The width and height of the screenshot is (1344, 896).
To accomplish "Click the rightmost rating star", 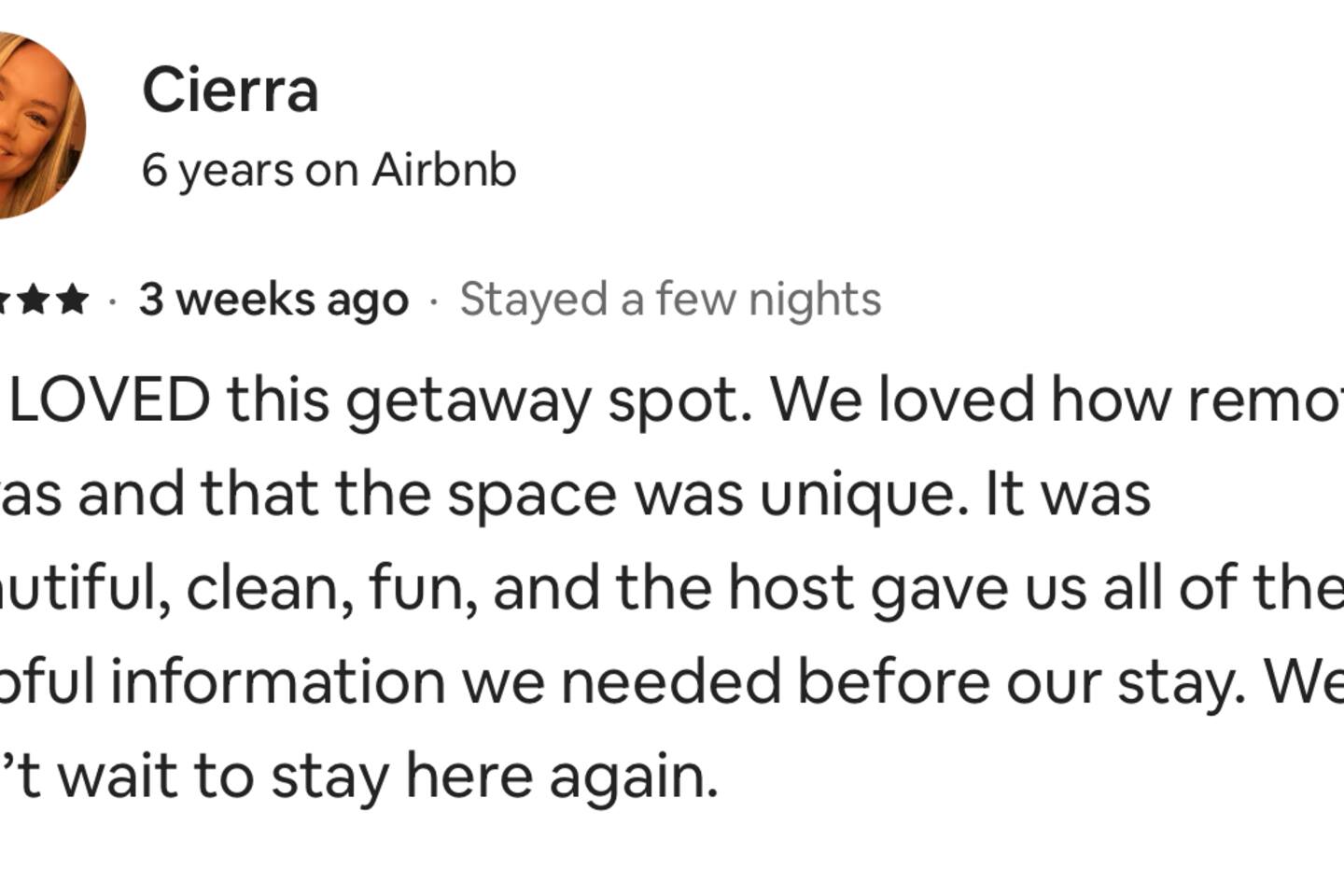I will click(x=74, y=301).
